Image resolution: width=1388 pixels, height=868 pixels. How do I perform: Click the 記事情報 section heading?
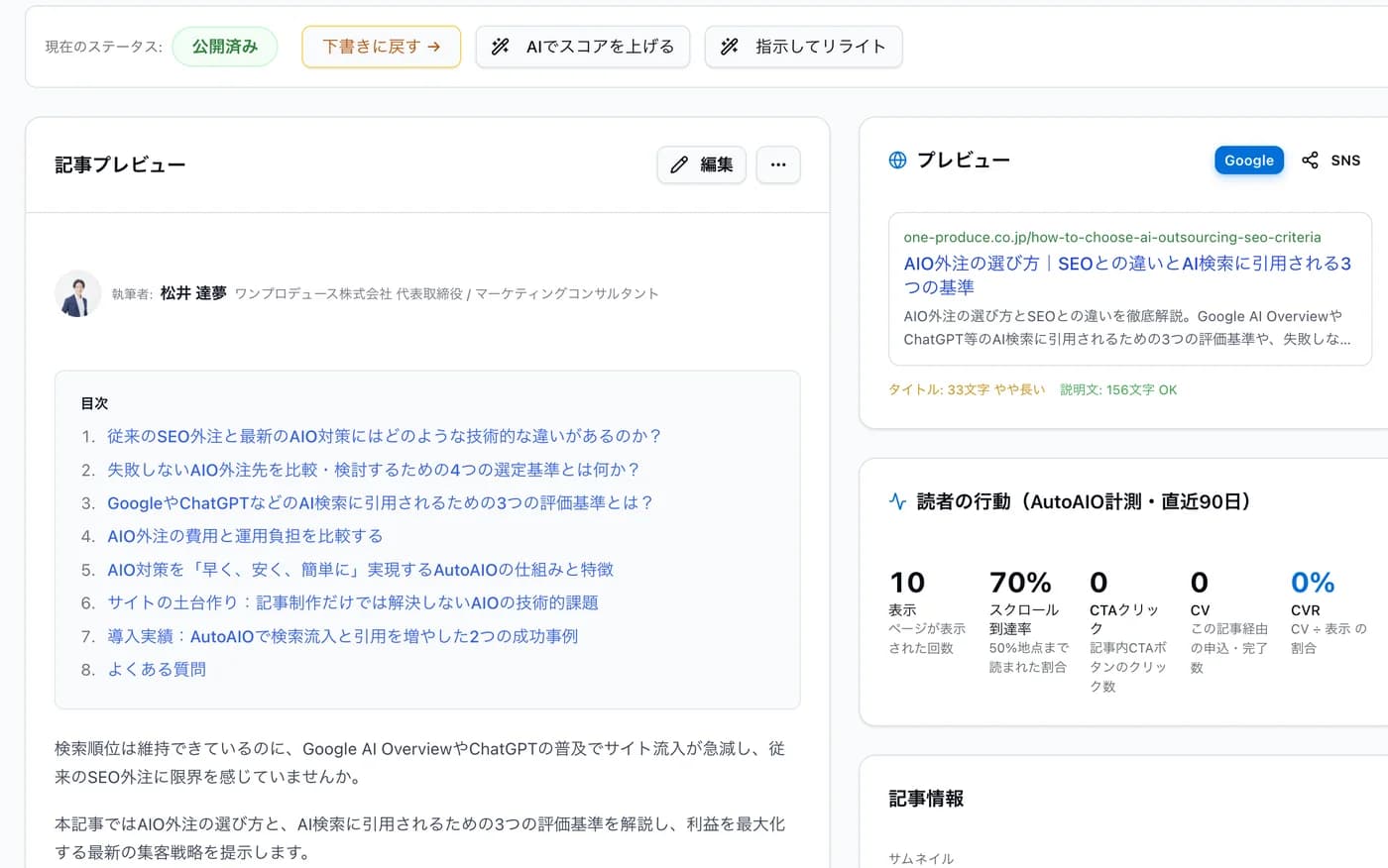926,799
